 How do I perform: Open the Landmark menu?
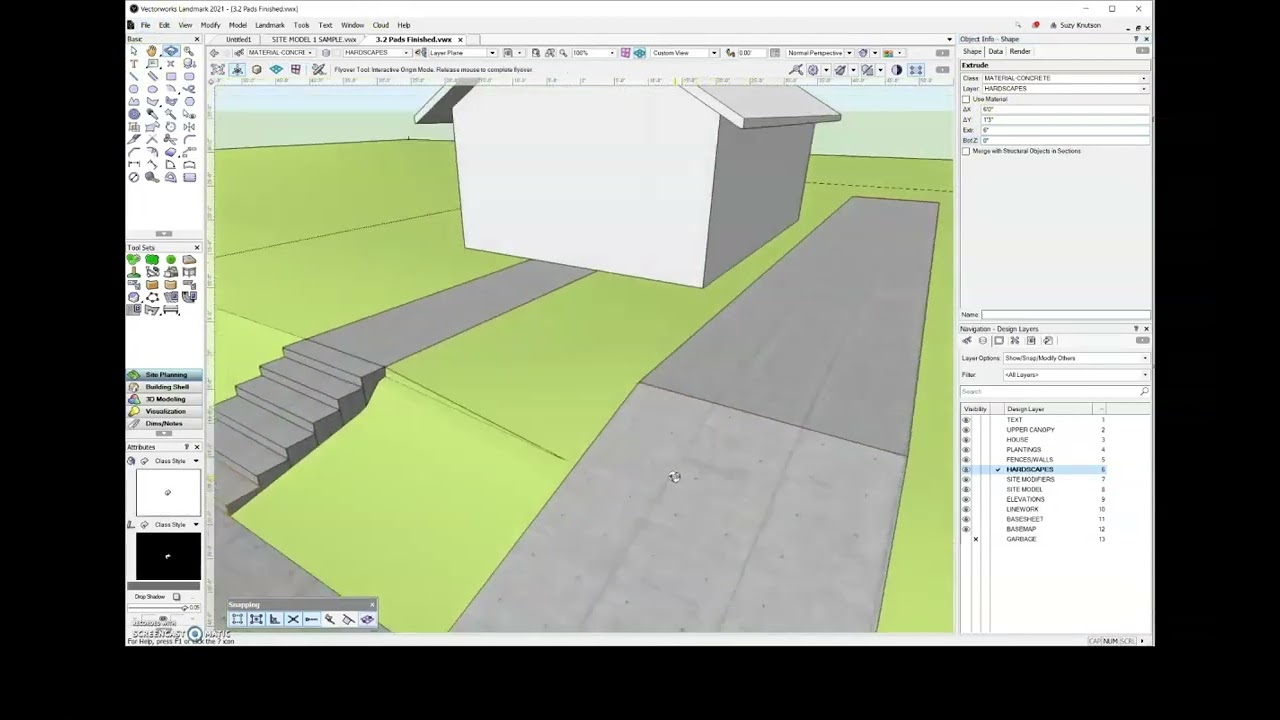tap(269, 25)
